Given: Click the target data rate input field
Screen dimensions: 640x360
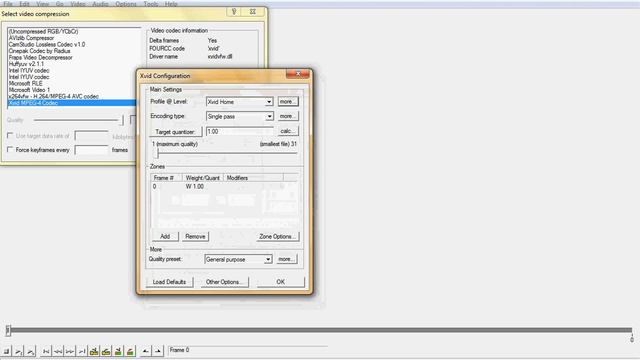Looking at the screenshot, I should 91,136.
